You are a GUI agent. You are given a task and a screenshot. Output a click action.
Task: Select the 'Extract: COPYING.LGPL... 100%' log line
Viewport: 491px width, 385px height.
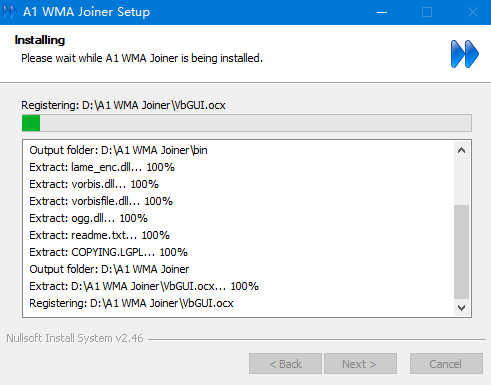point(108,252)
